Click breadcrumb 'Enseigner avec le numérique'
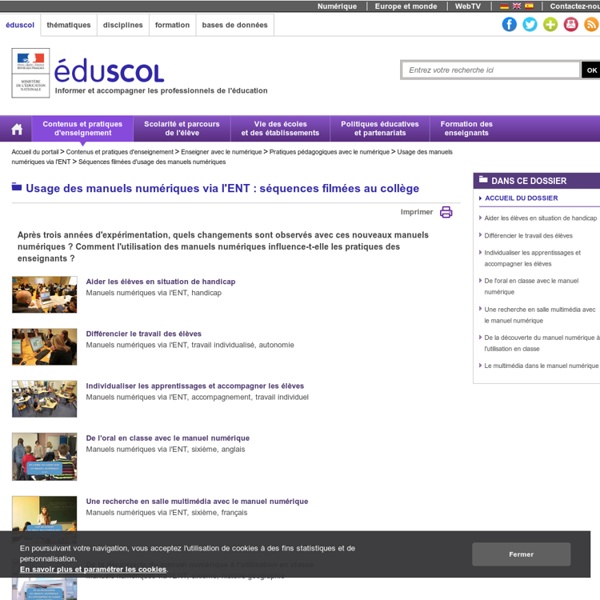Viewport: 600px width, 600px height. pos(222,152)
